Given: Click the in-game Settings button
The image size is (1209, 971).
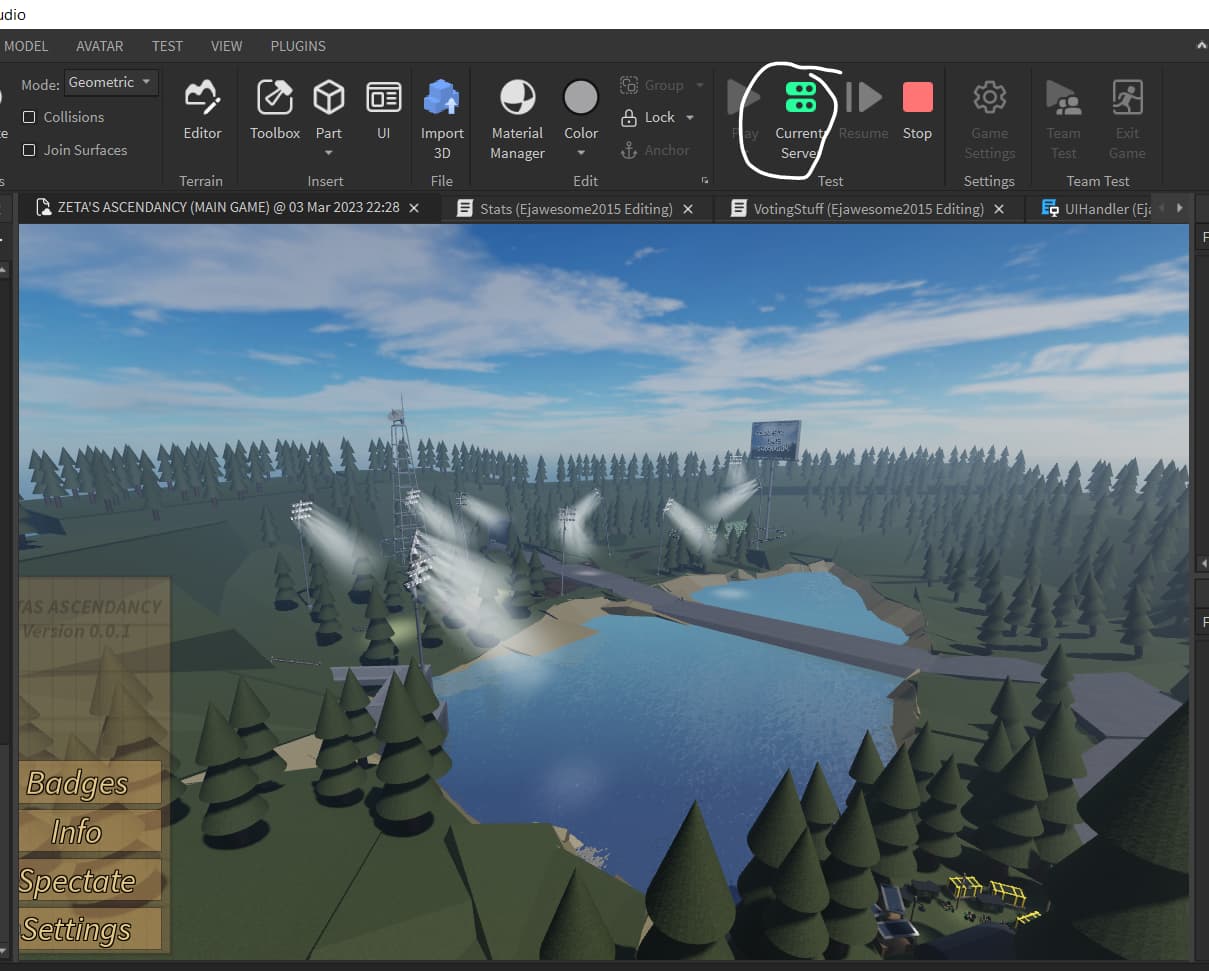Looking at the screenshot, I should click(89, 930).
